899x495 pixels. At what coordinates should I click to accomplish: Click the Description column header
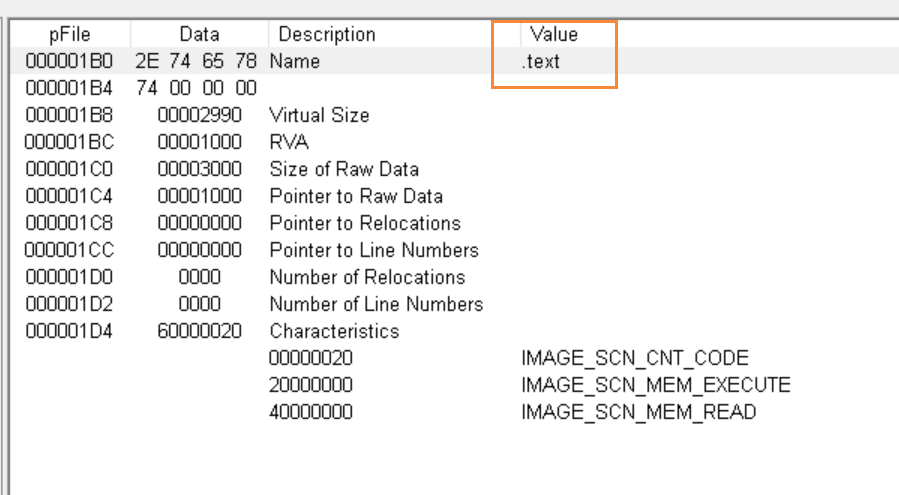327,34
